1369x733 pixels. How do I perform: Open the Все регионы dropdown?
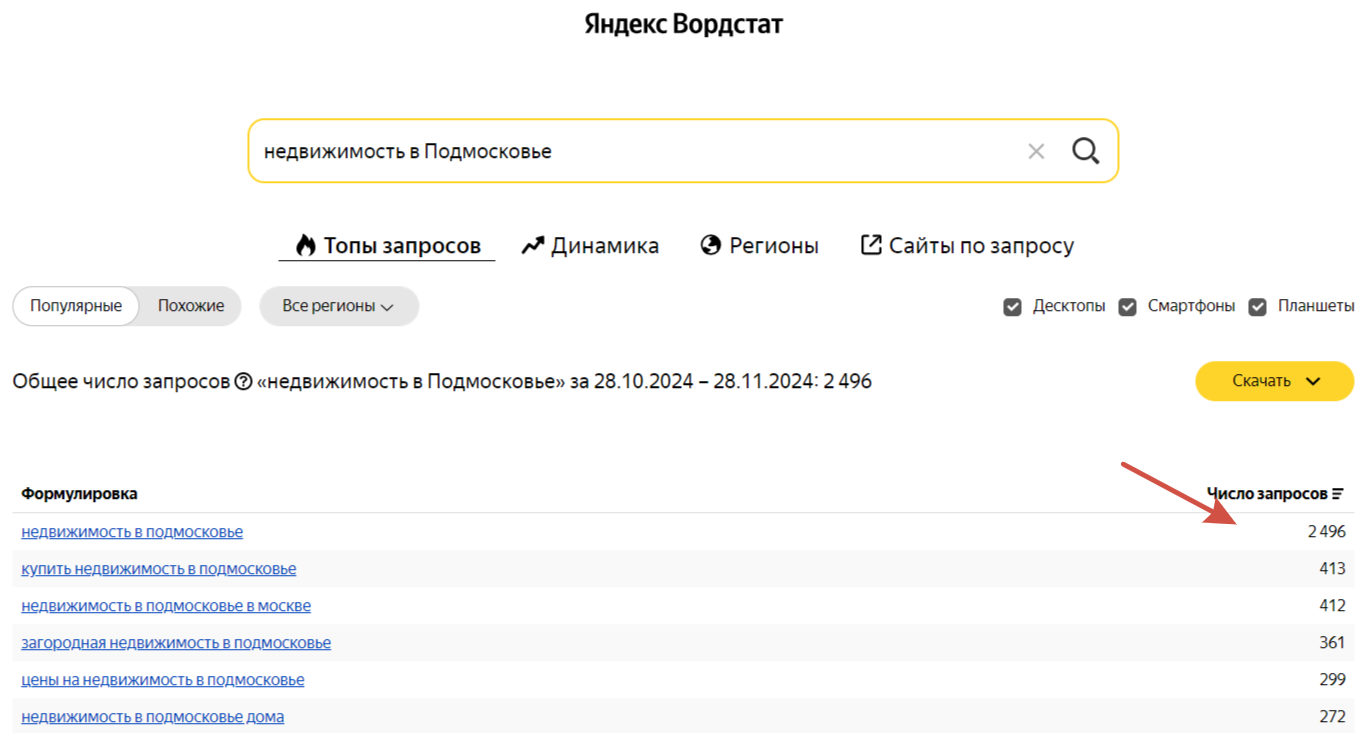pos(339,306)
